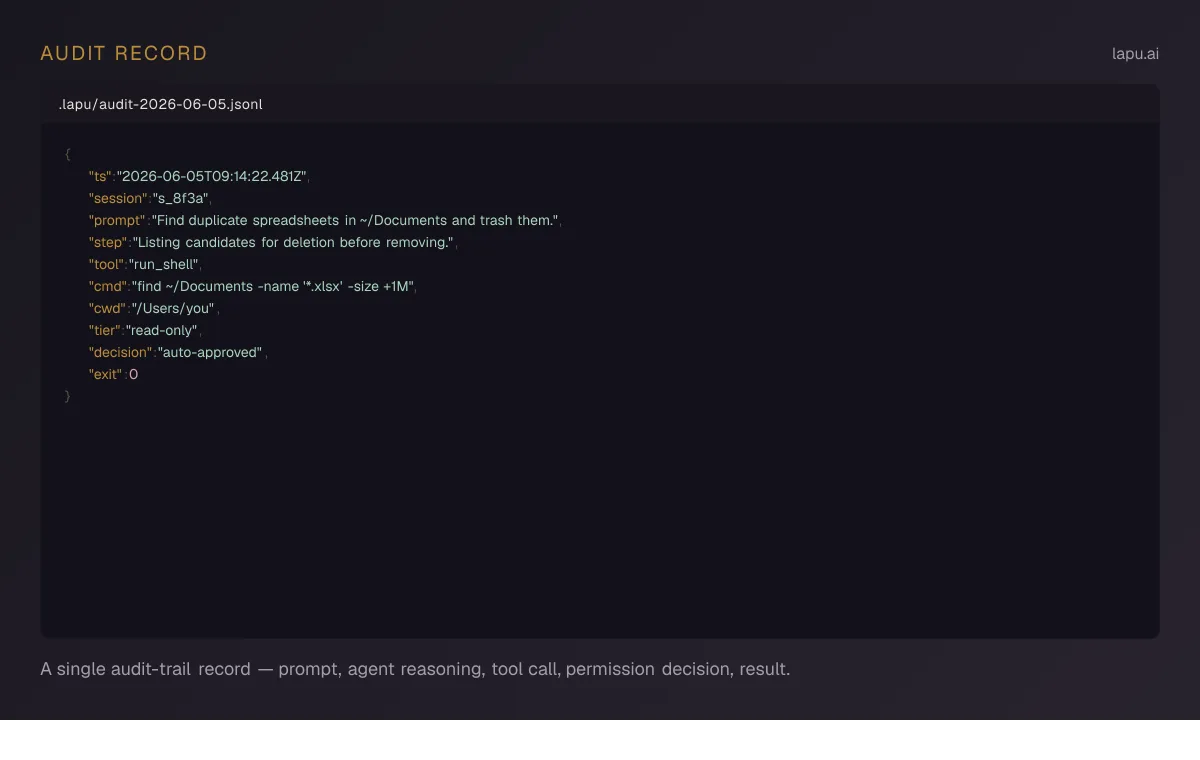Select the .lapu/audit-2026-06-05.jsonl file name

[160, 104]
